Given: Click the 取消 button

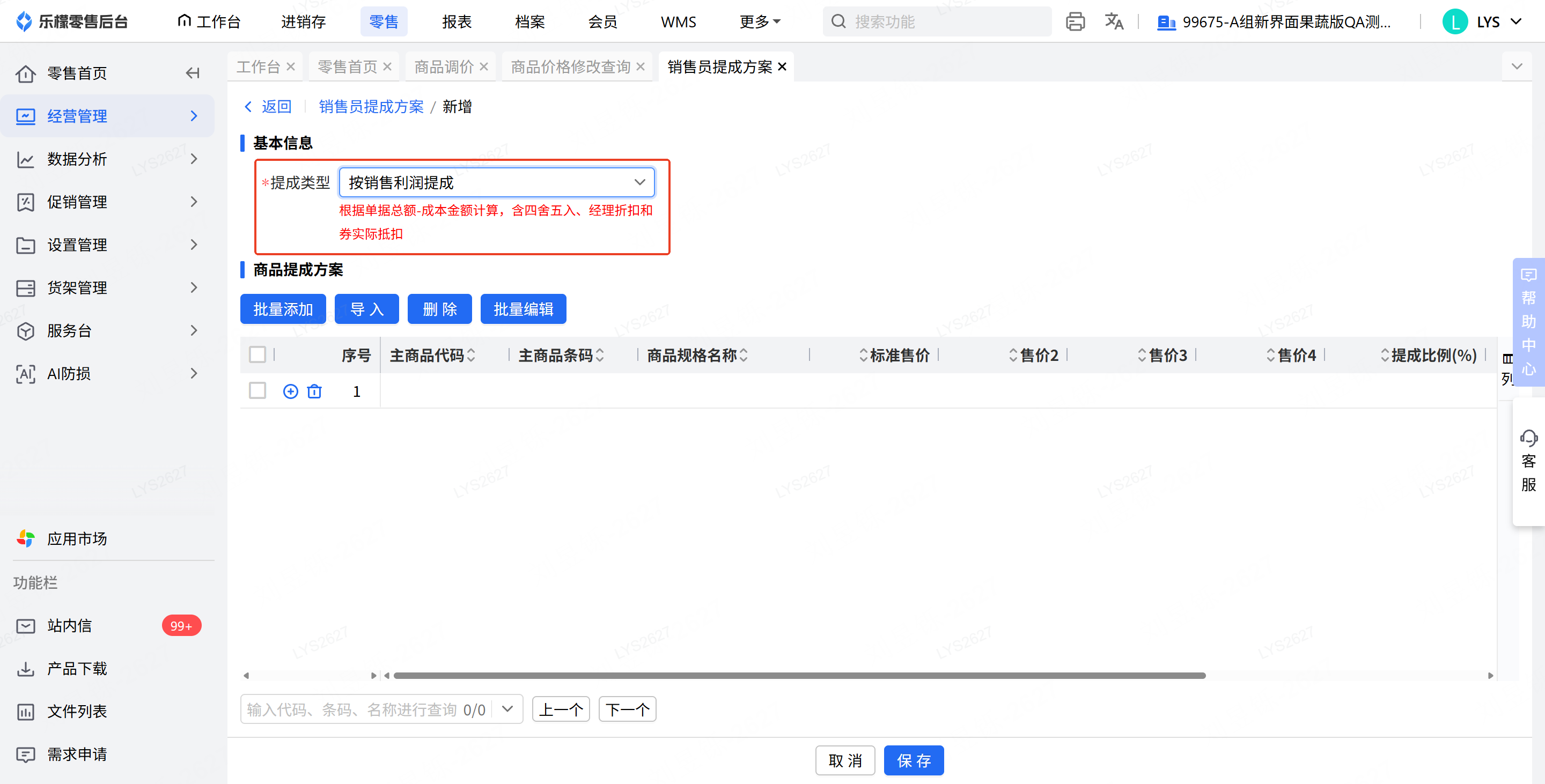Looking at the screenshot, I should [845, 760].
